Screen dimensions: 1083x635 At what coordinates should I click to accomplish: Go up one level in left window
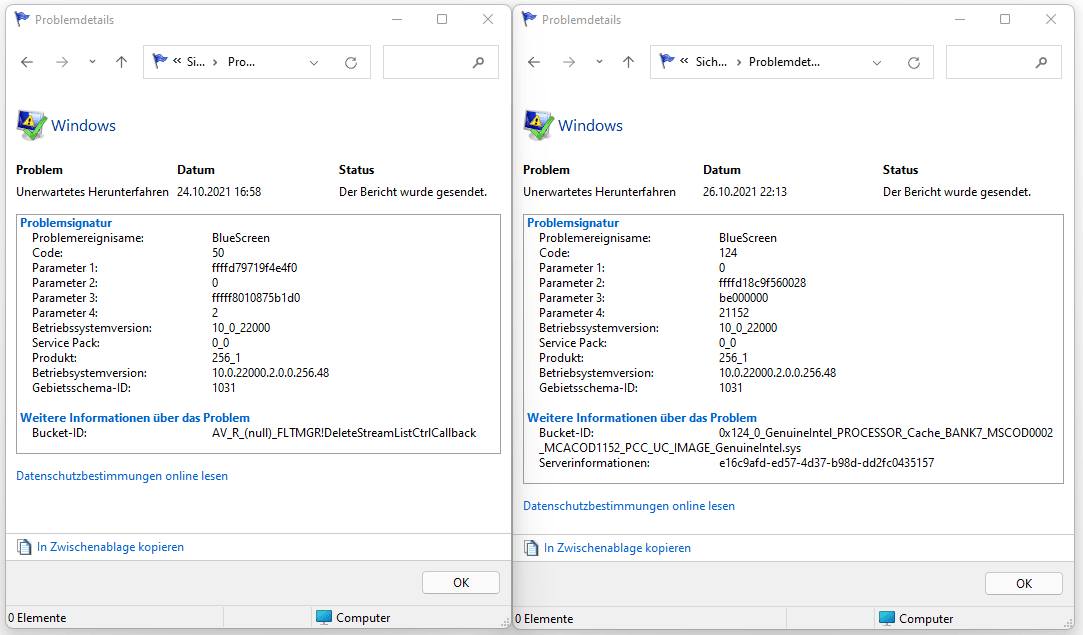(x=122, y=62)
